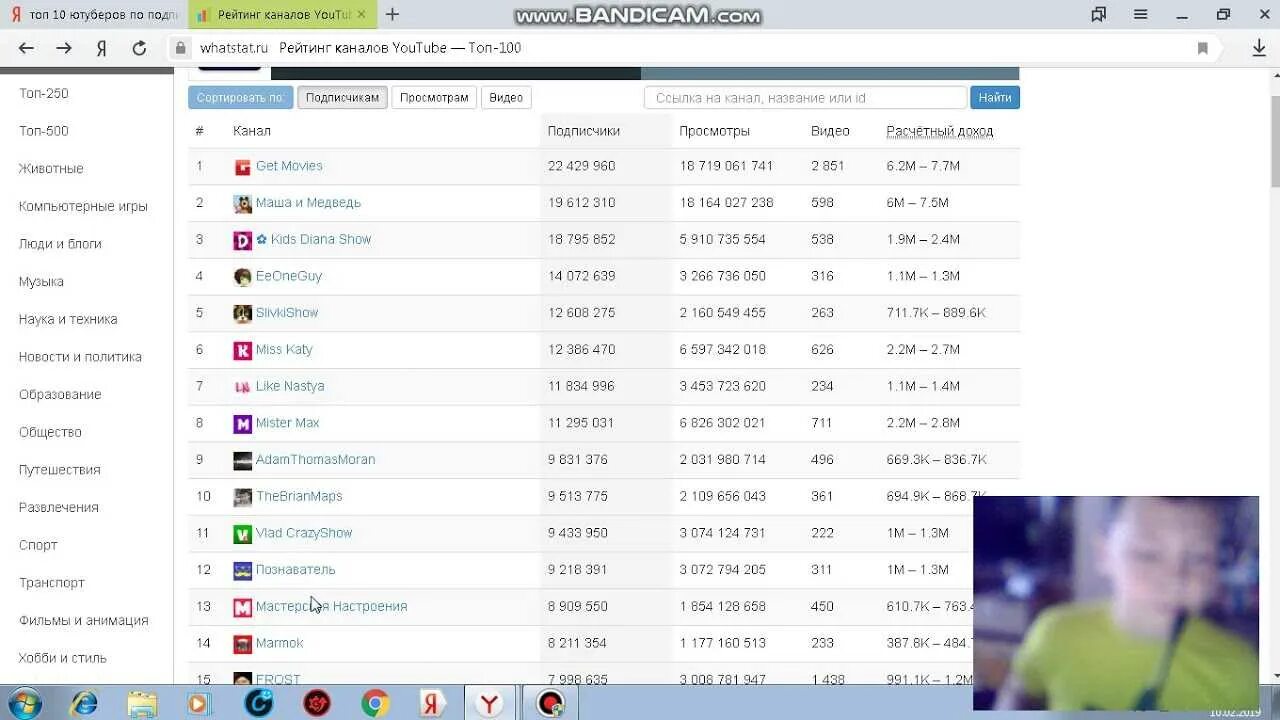This screenshot has height=720, width=1280.
Task: Click the EeOneGuy channel avatar
Action: click(242, 277)
